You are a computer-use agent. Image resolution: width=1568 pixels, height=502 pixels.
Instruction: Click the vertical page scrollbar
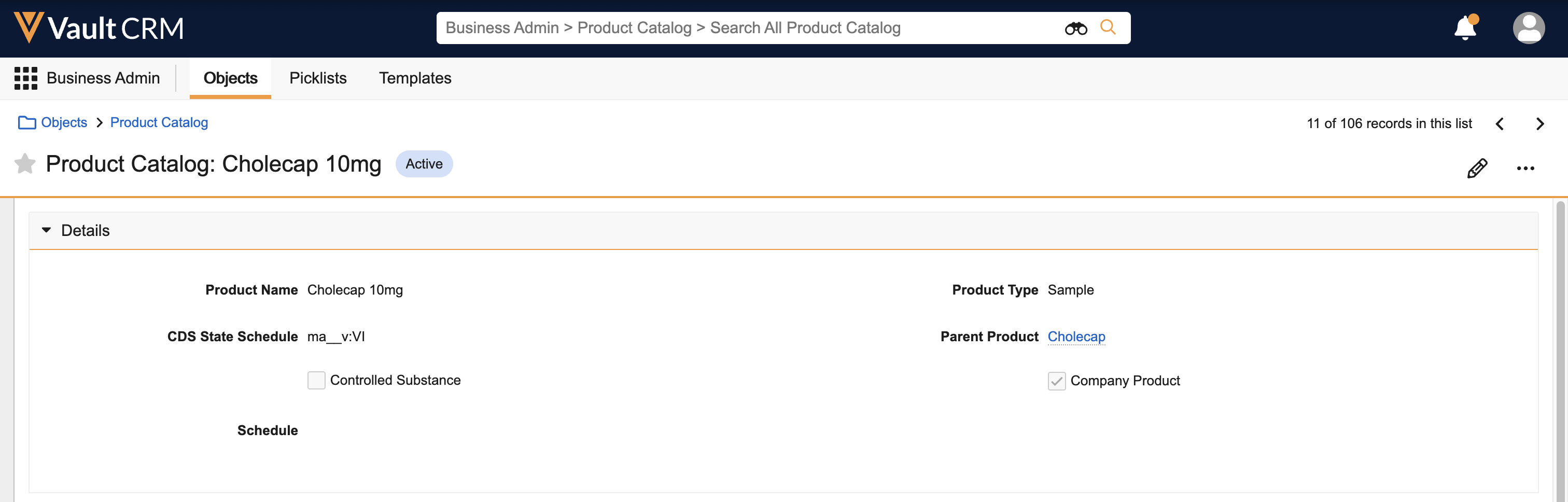coord(1560,347)
